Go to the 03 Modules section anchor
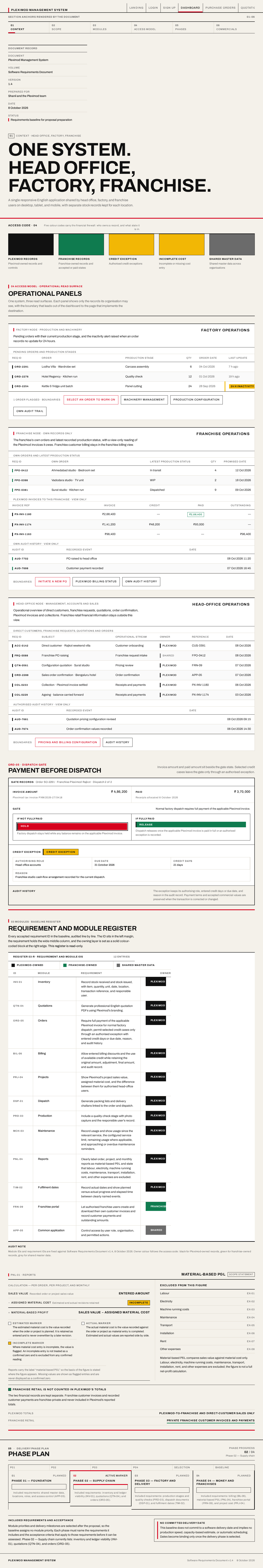Viewport: 263px width, 1568px height. pos(111,27)
